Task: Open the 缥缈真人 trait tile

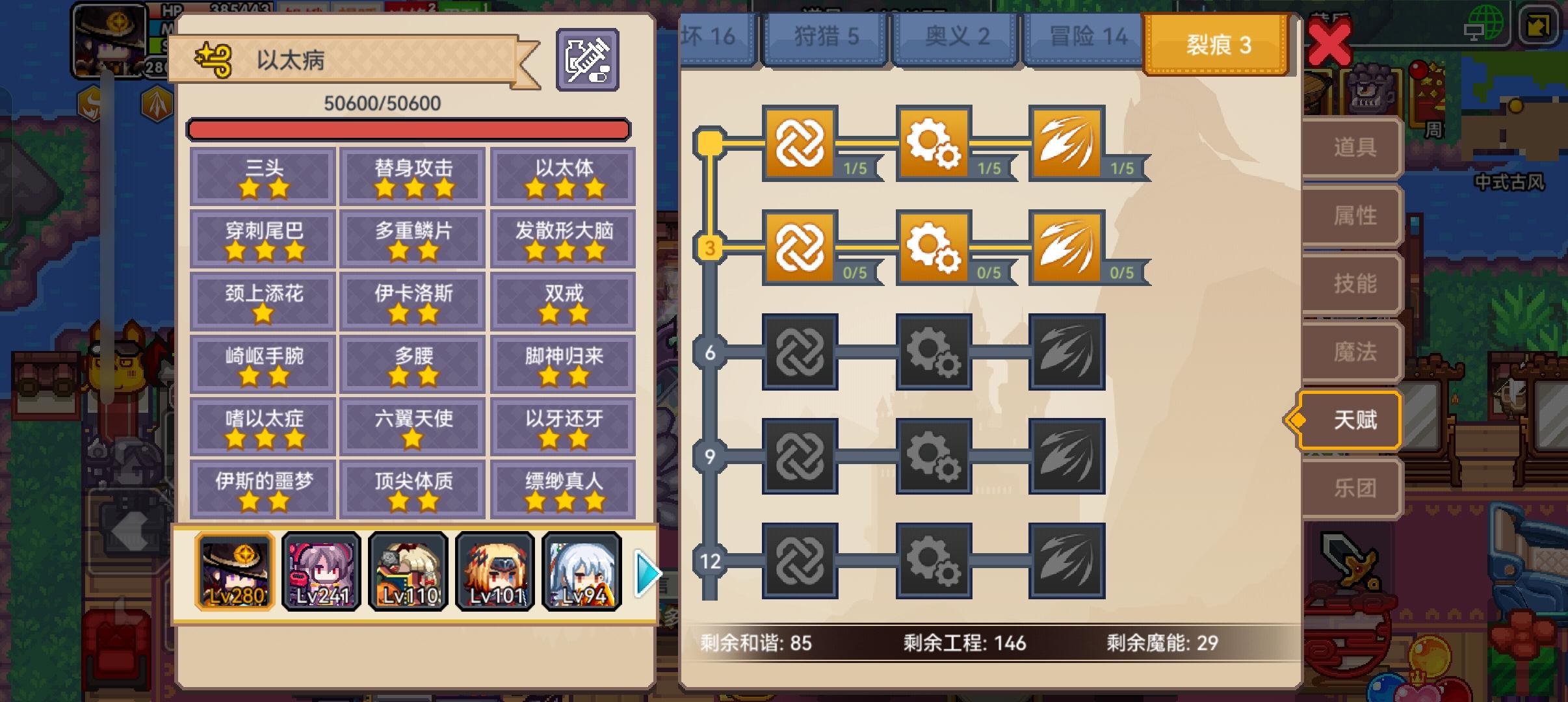Action: click(x=563, y=489)
